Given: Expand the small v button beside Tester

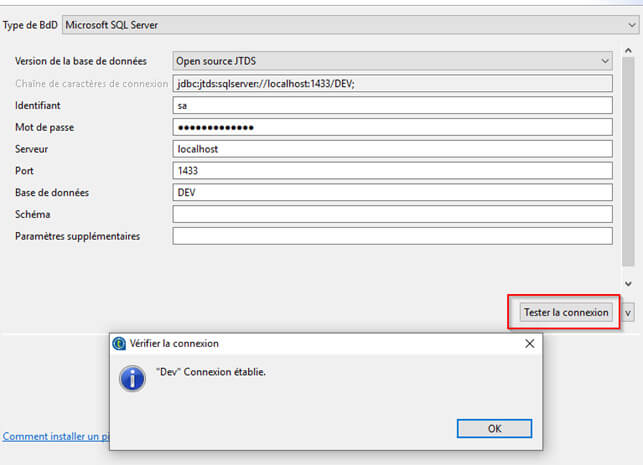Looking at the screenshot, I should pos(628,313).
